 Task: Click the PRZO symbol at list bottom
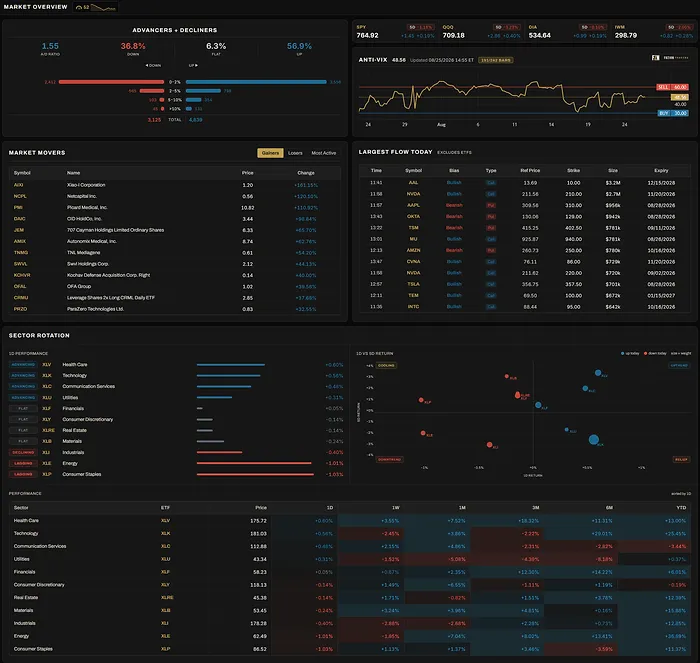coord(20,309)
